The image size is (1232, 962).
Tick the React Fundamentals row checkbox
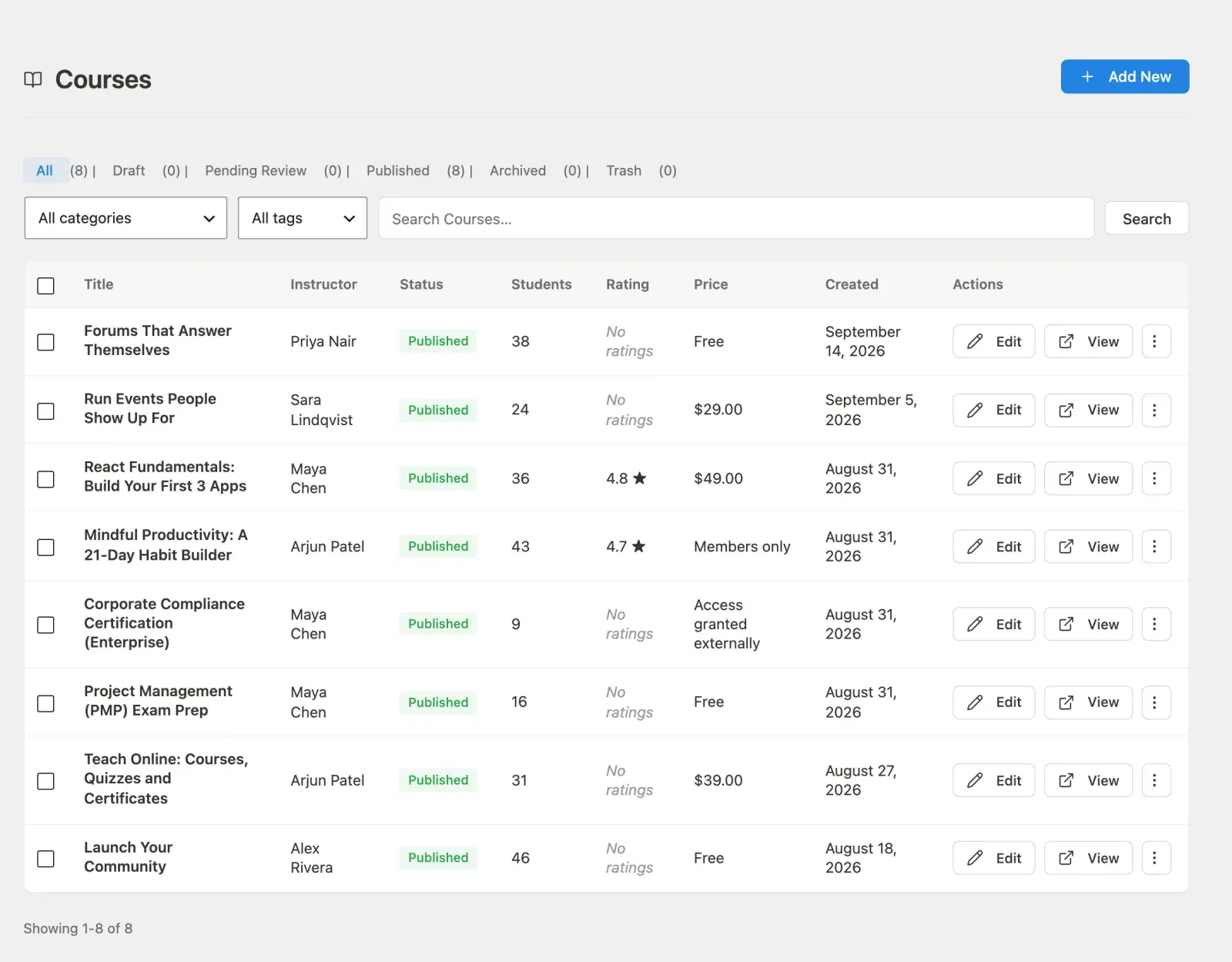point(46,479)
